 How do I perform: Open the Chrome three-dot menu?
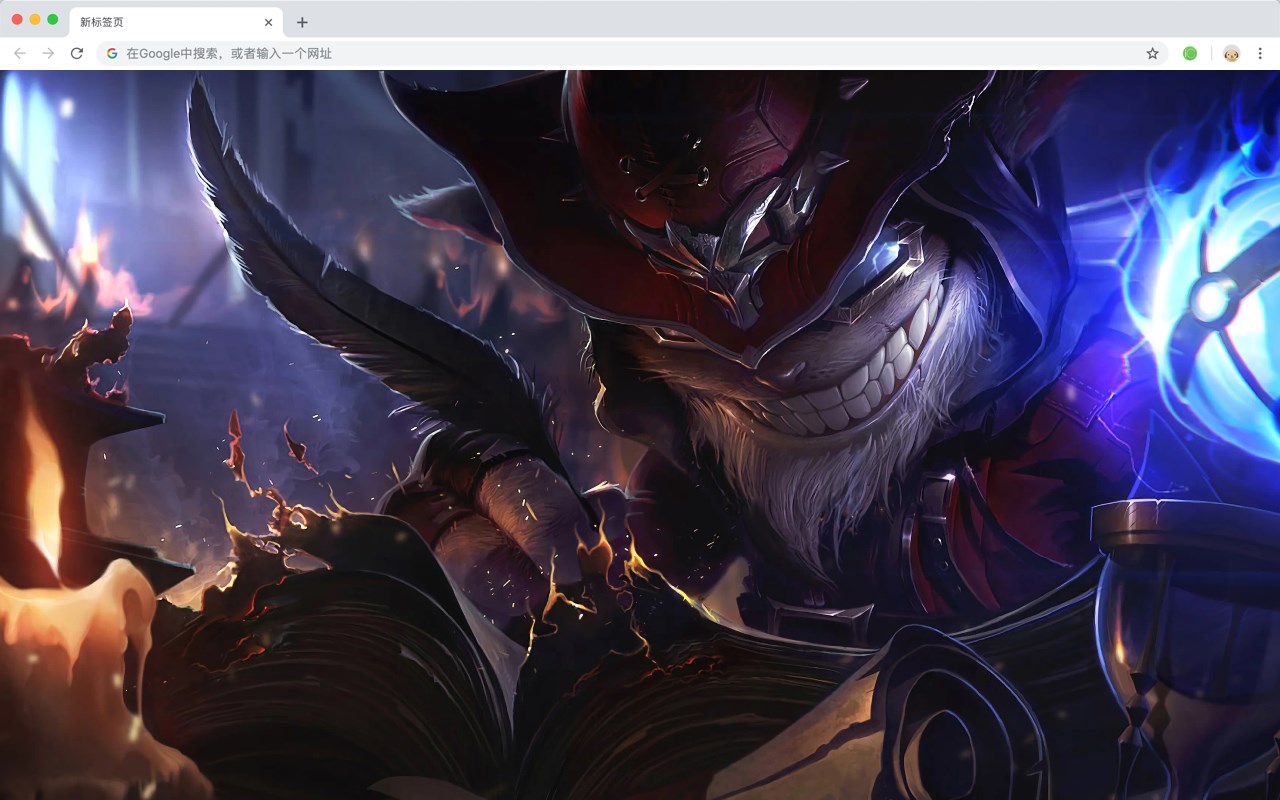coord(1260,53)
